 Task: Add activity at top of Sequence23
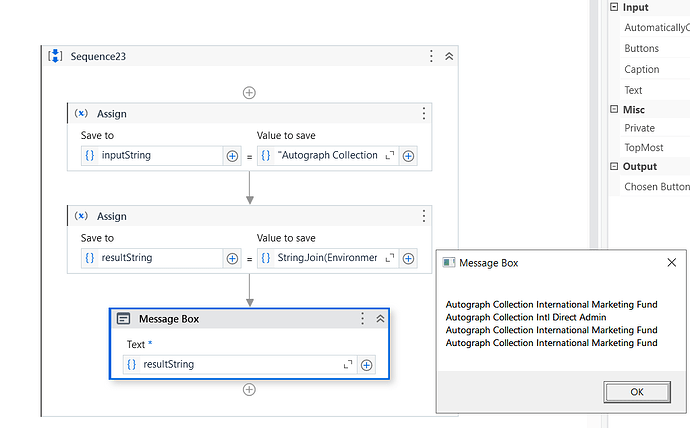tap(249, 93)
